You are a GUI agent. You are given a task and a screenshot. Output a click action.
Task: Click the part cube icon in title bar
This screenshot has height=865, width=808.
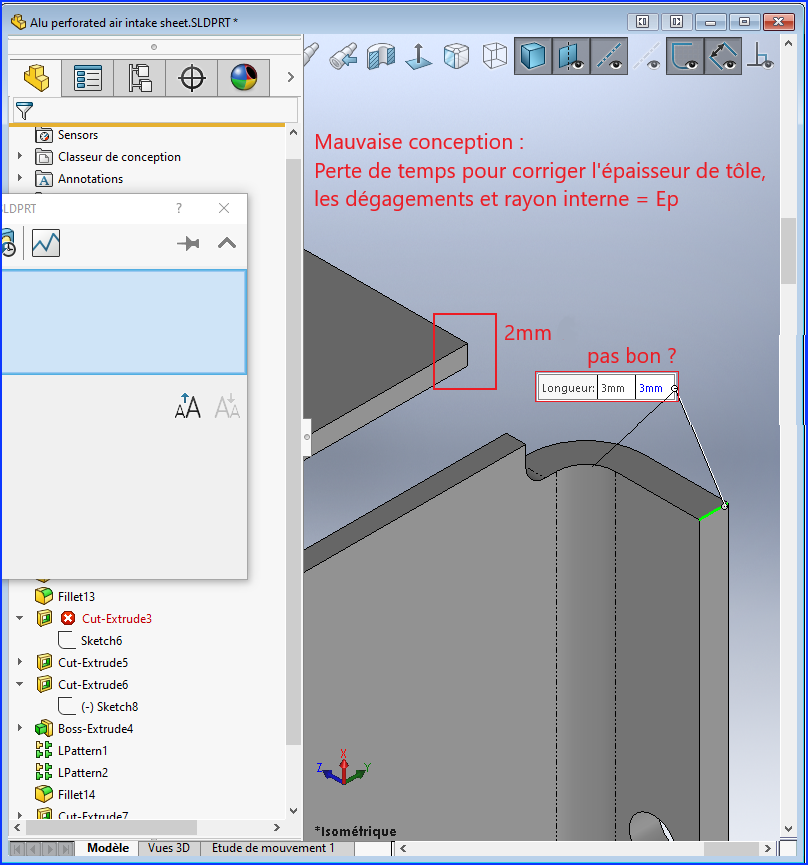18,22
